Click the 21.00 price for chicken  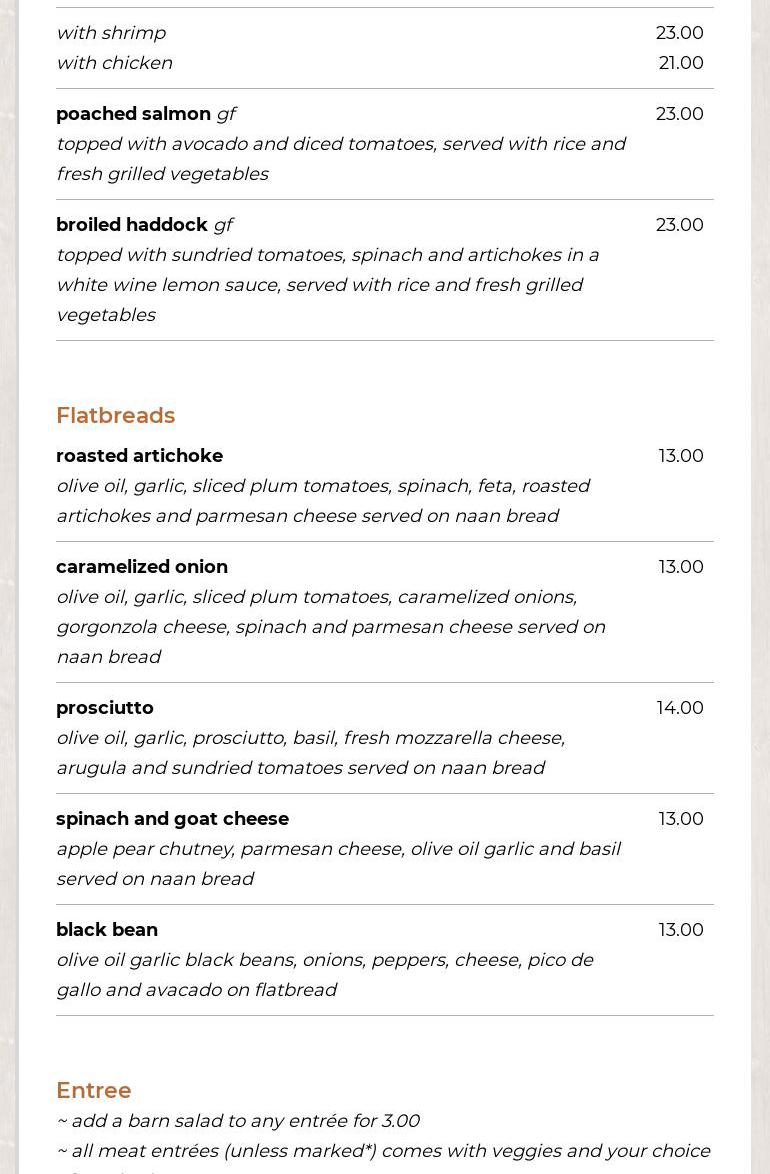pos(681,63)
